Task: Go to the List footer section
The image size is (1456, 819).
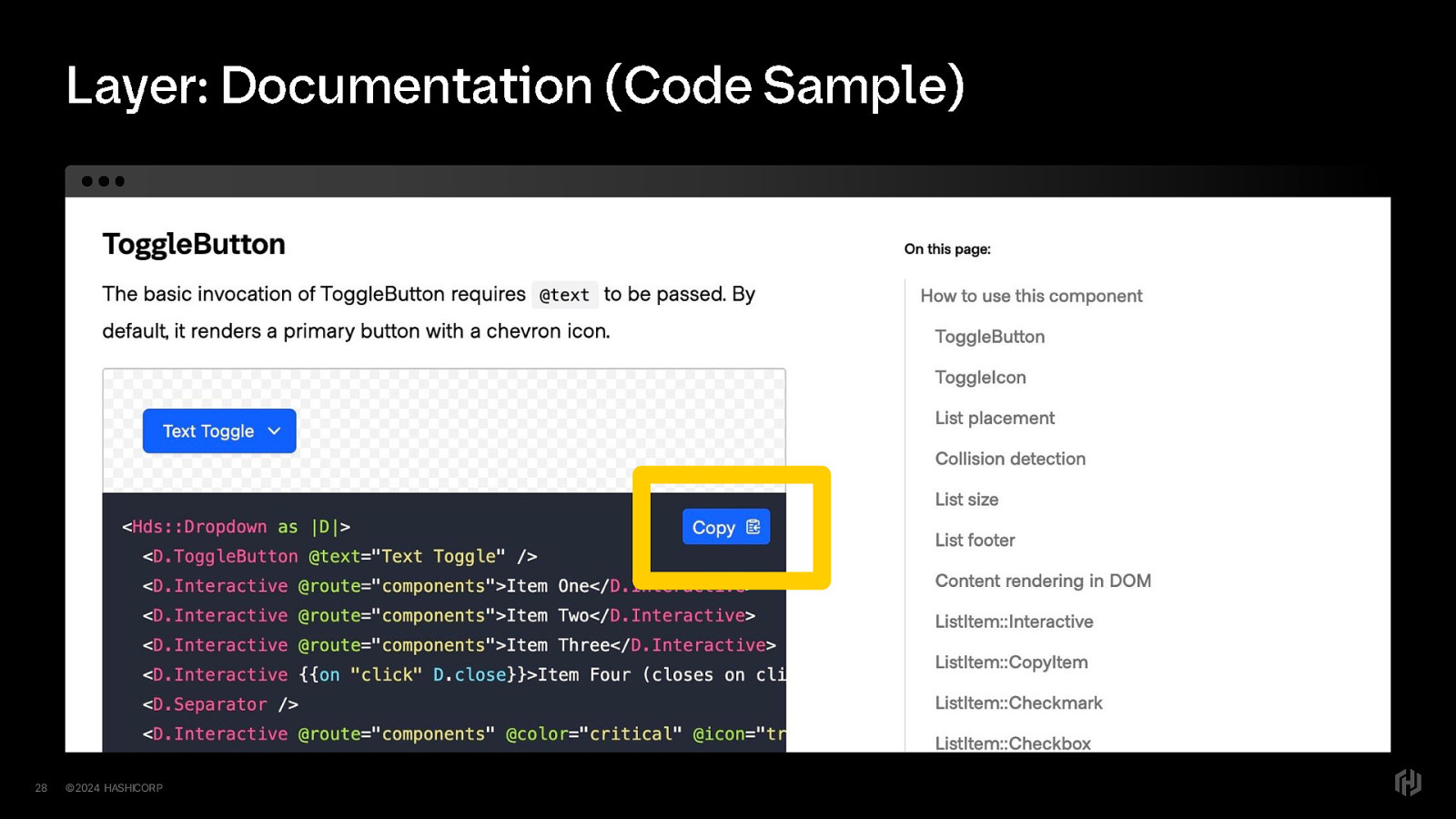Action: click(x=974, y=541)
